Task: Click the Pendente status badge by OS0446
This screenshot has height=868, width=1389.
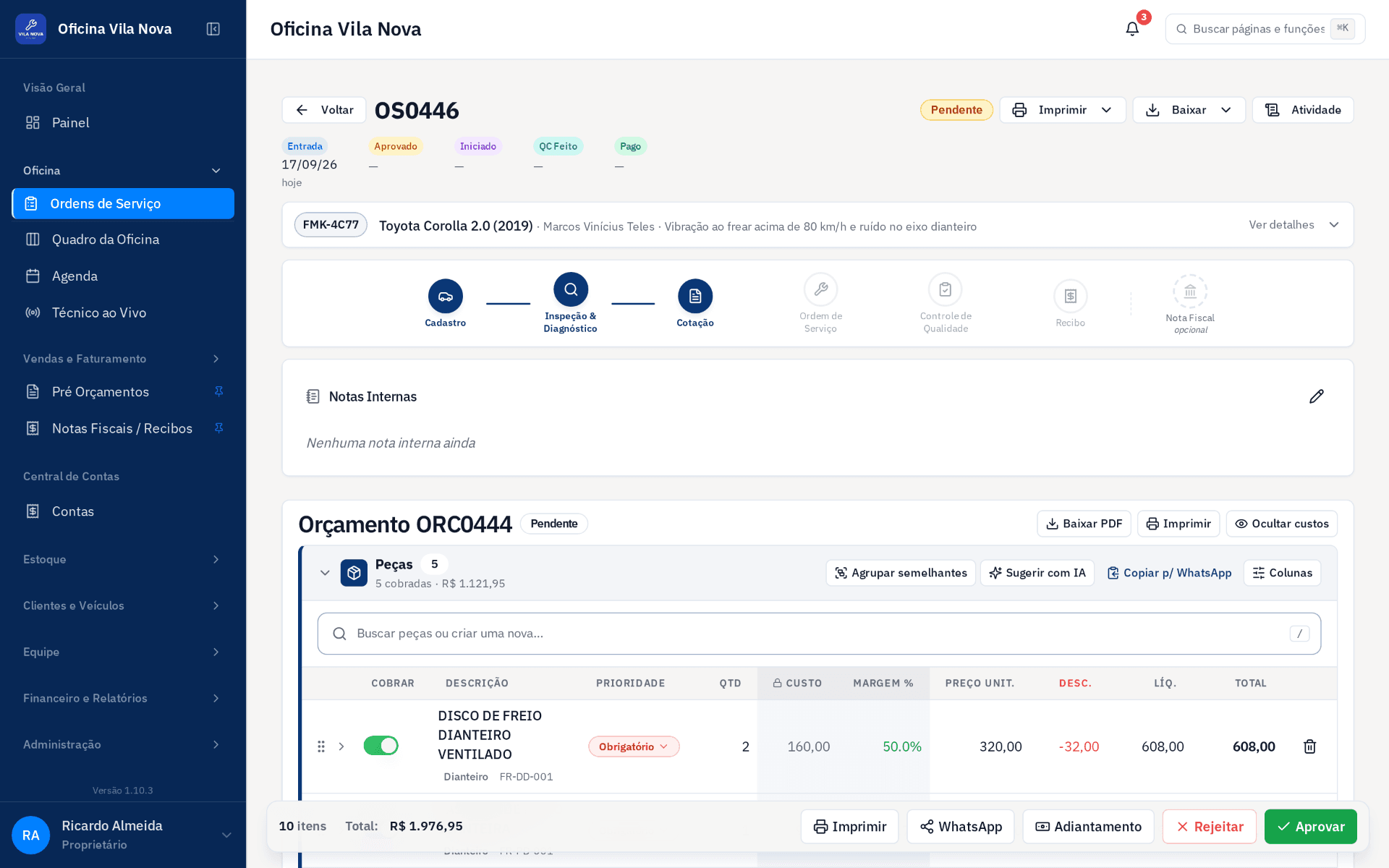Action: coord(956,110)
